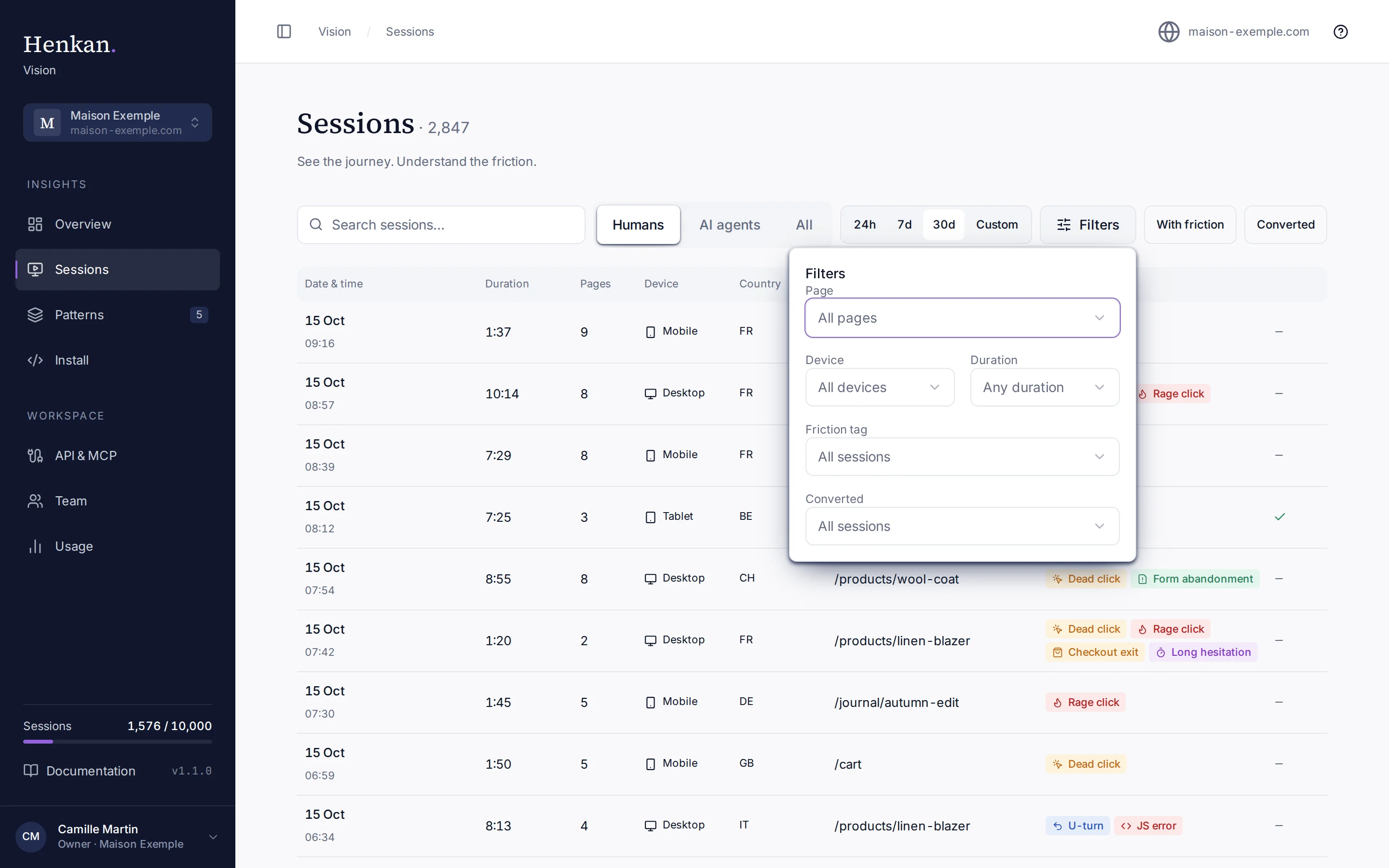Toggle the sidebar panel icon
The image size is (1389, 868).
click(284, 31)
